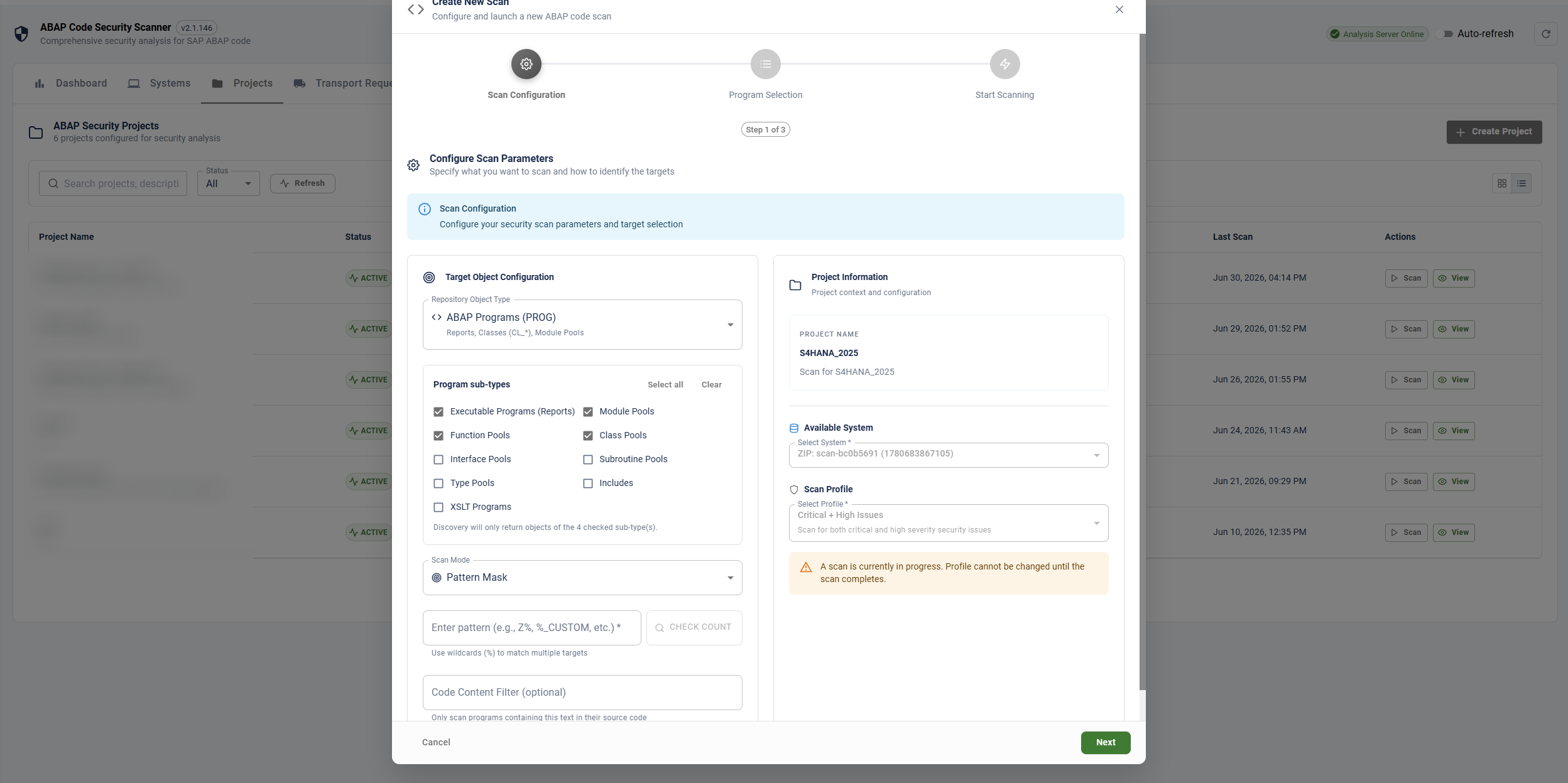
Task: Open the Scan Mode Pattern Mask dropdown
Action: pyautogui.click(x=582, y=578)
